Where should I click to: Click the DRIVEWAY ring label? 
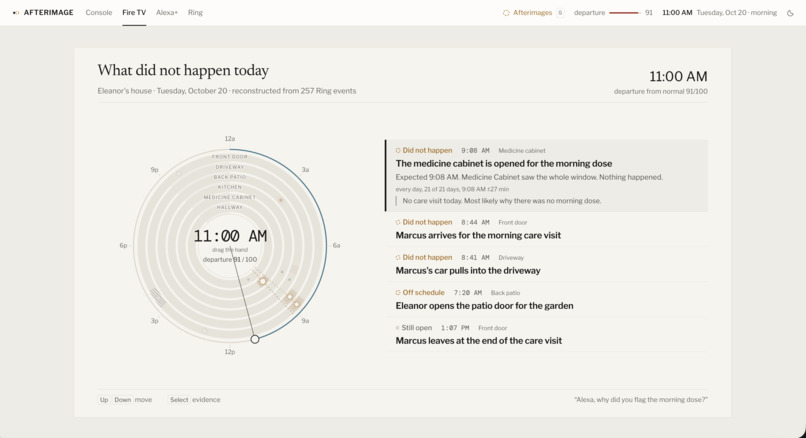230,167
